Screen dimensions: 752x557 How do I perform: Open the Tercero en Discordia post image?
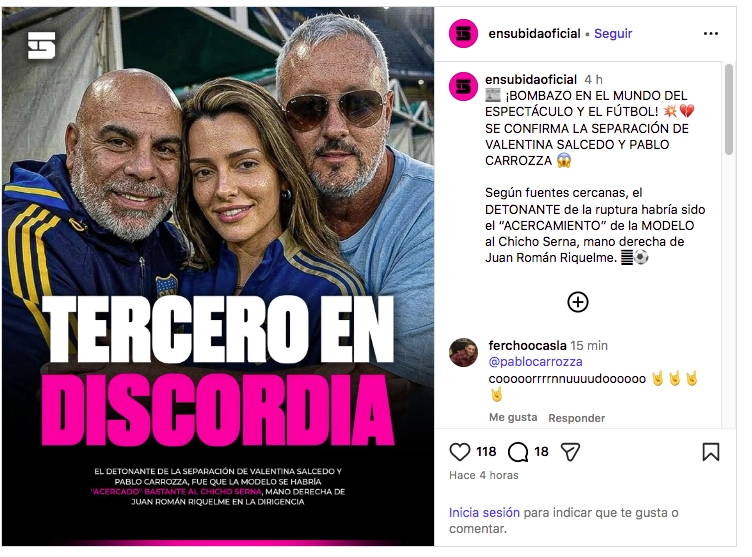(x=218, y=276)
